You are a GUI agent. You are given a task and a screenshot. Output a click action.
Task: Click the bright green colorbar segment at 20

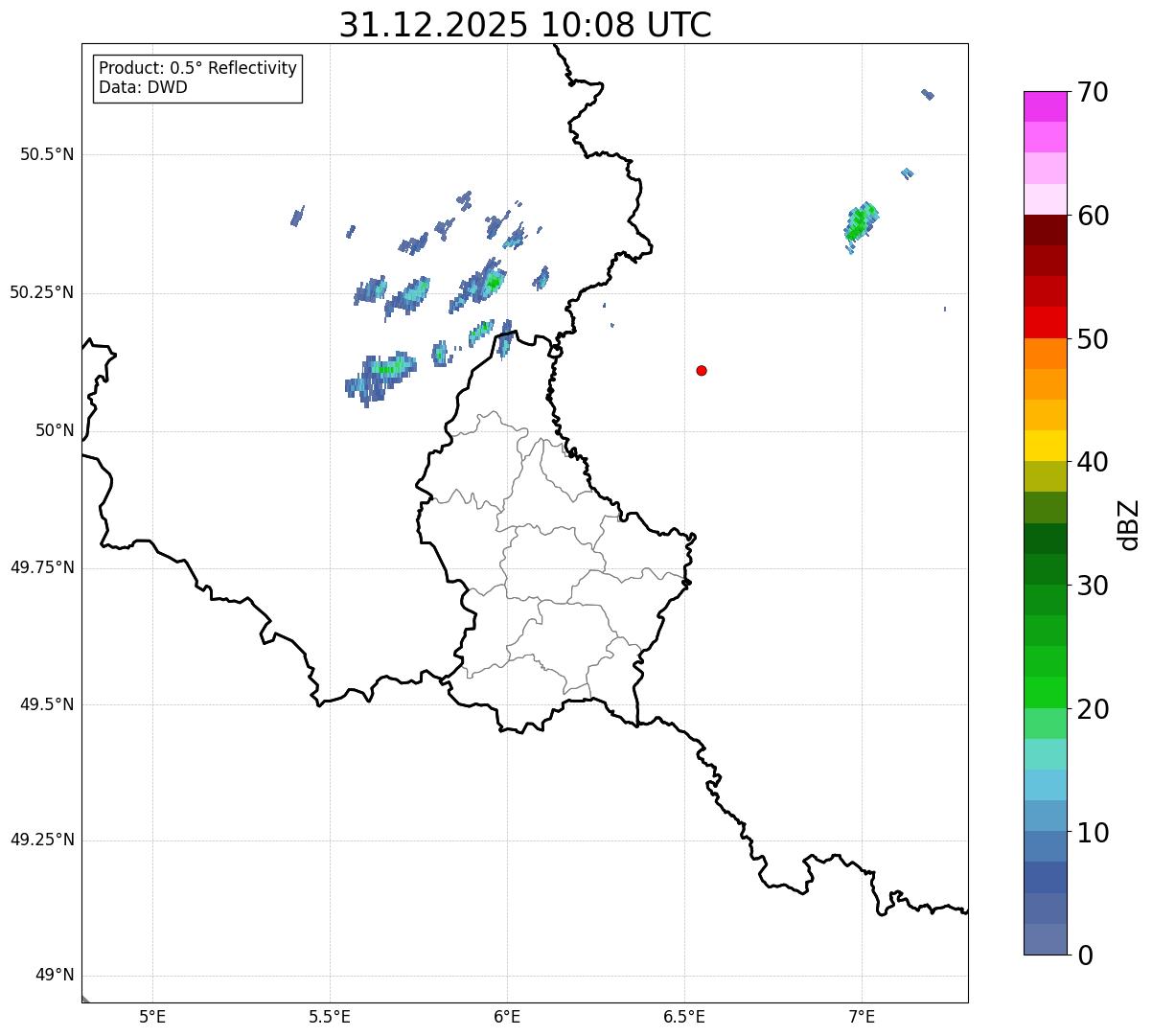point(1045,693)
